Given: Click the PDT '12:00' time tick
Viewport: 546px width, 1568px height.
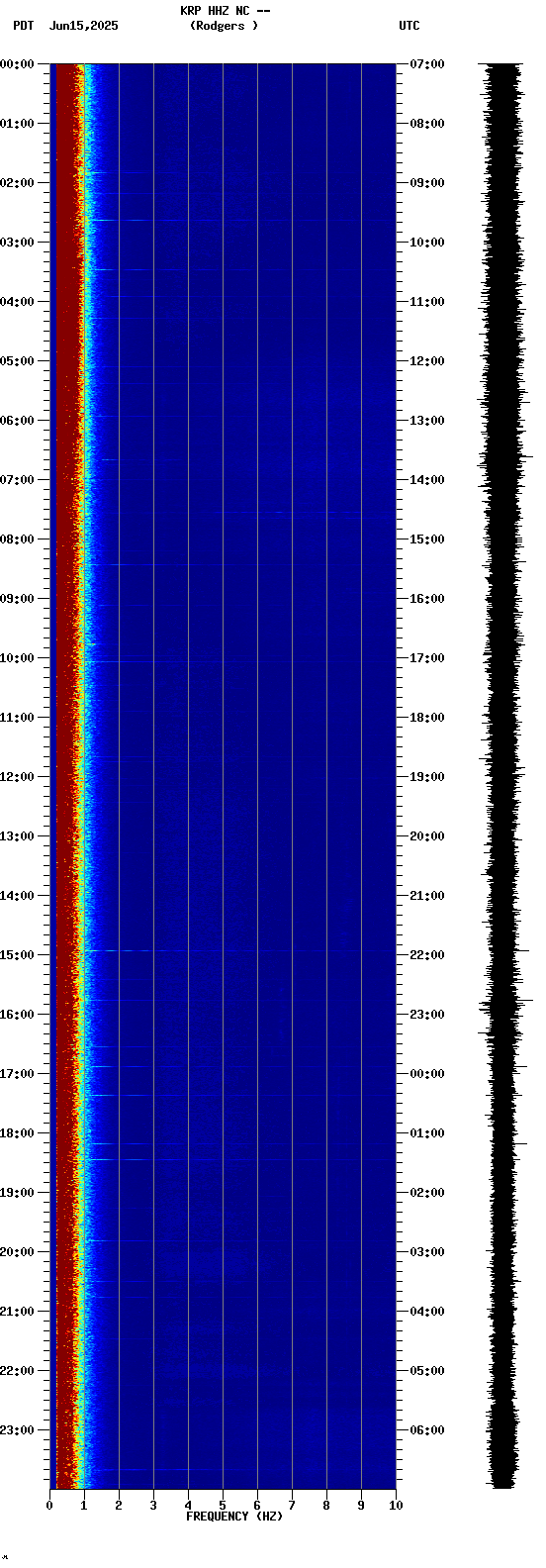Looking at the screenshot, I should (17, 777).
